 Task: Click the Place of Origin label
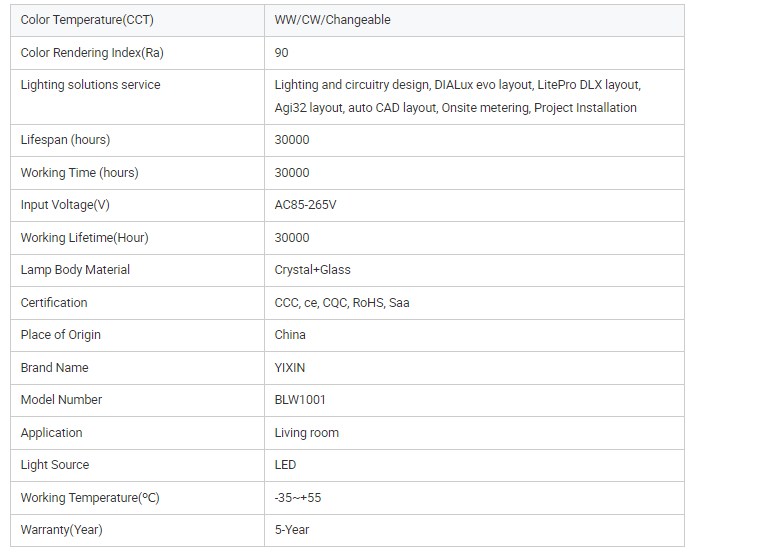(60, 335)
